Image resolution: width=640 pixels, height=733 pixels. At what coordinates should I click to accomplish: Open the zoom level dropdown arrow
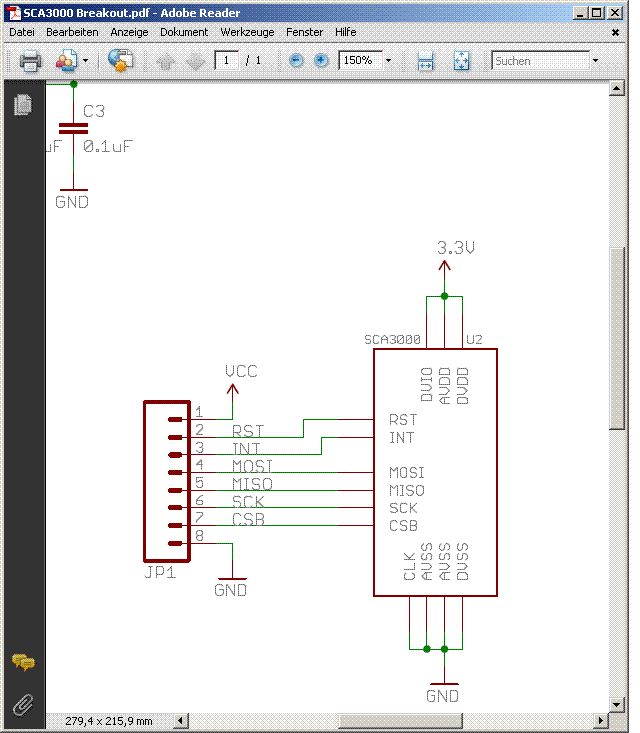click(x=388, y=60)
